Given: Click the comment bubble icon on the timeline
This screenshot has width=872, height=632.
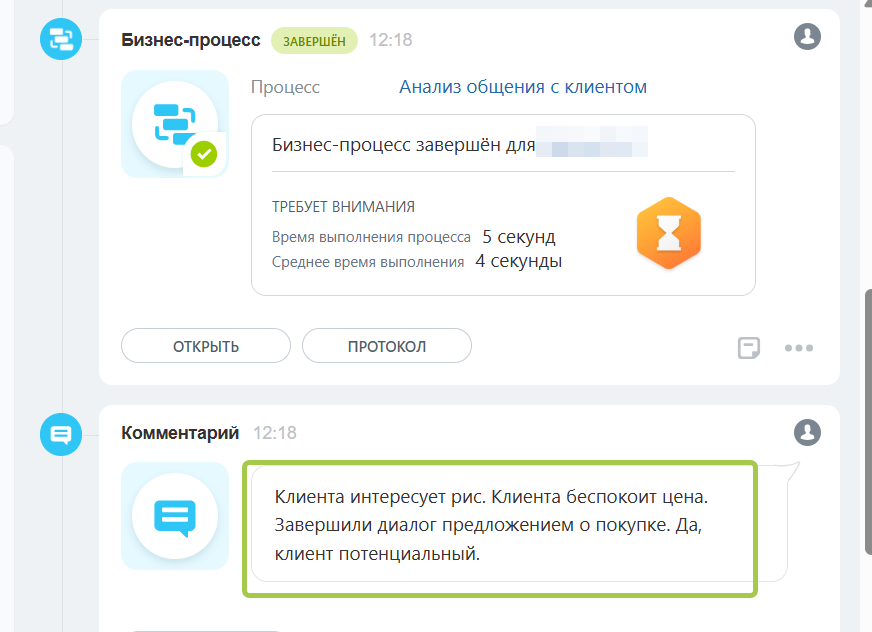Looking at the screenshot, I should click(60, 433).
